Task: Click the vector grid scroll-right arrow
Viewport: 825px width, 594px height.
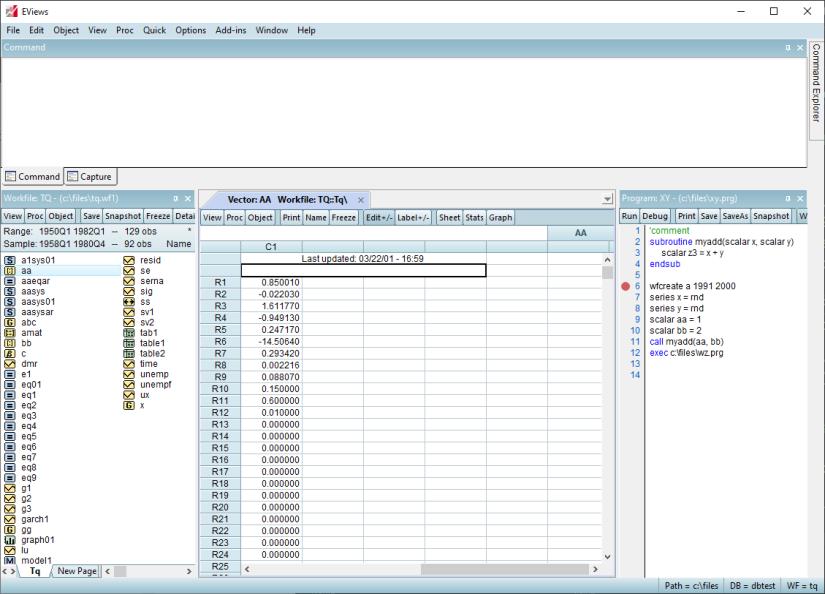Action: pyautogui.click(x=596, y=569)
